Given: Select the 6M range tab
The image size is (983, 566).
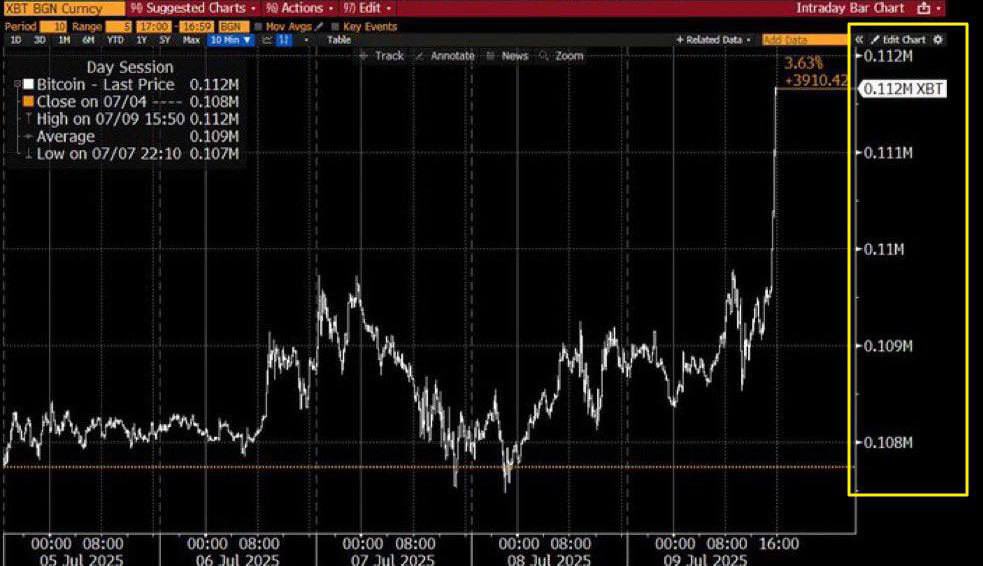Looking at the screenshot, I should tap(88, 39).
